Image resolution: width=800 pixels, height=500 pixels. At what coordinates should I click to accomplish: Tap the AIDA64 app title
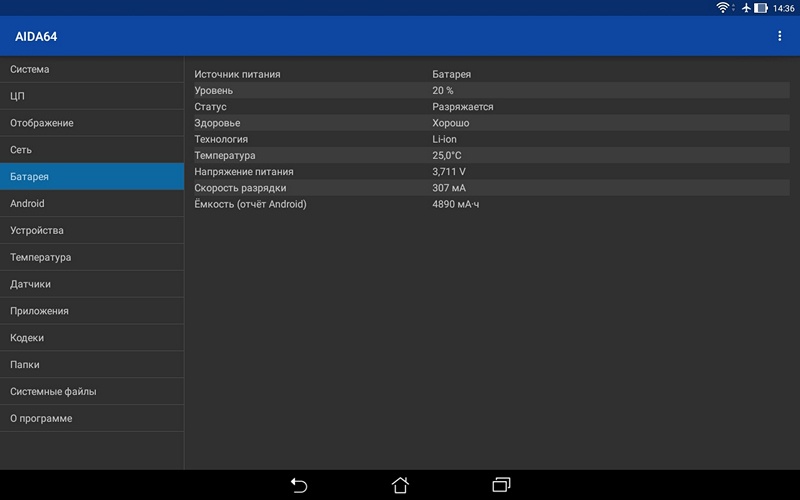pos(36,36)
